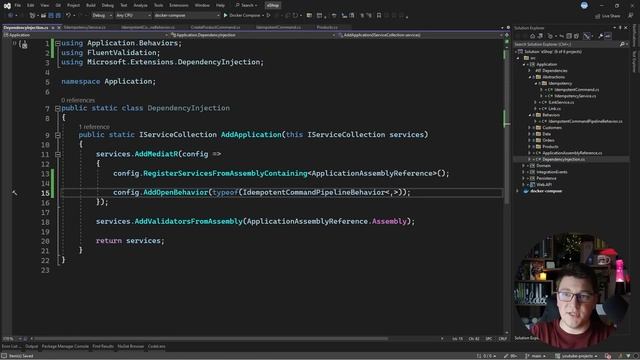Expand the Domain project
Screen dimensions: 640x360
coord(524,166)
